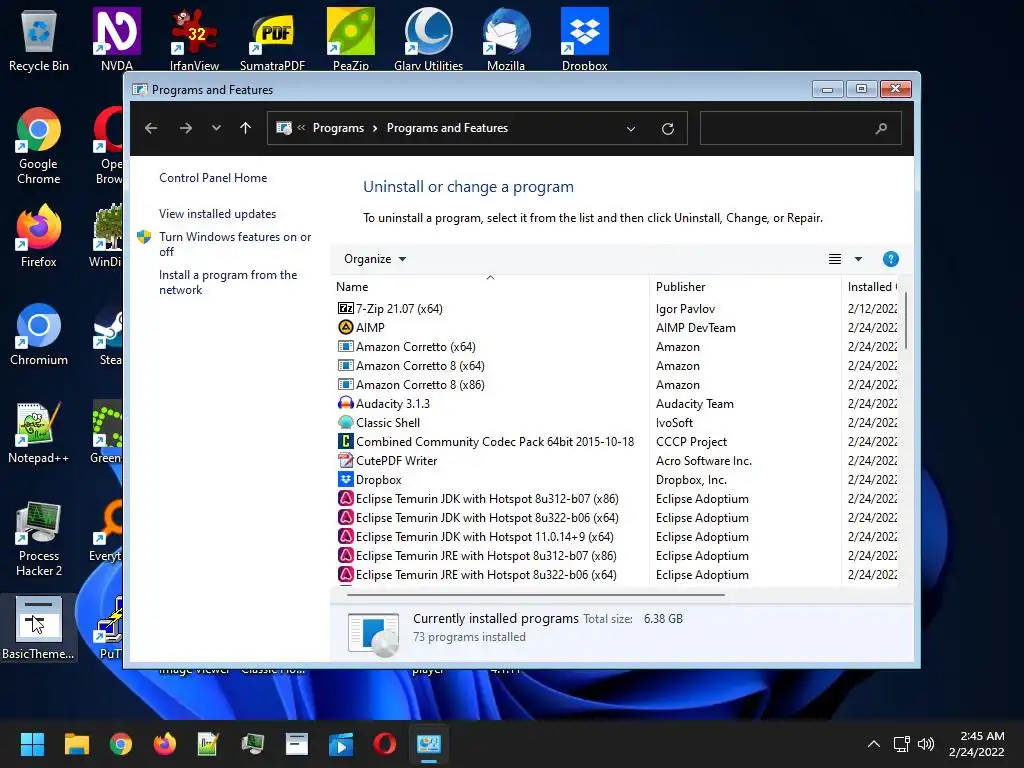The width and height of the screenshot is (1024, 768).
Task: Select Eclipse Temurin JDK 8u312-b07 (x86)
Action: 617,499
